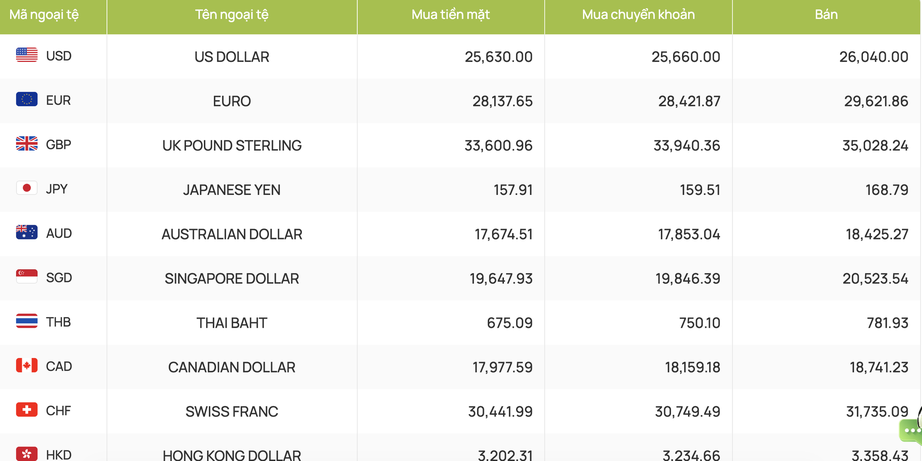Viewport: 922px width, 461px height.
Task: Select the EUR European Union flag icon
Action: pyautogui.click(x=26, y=99)
